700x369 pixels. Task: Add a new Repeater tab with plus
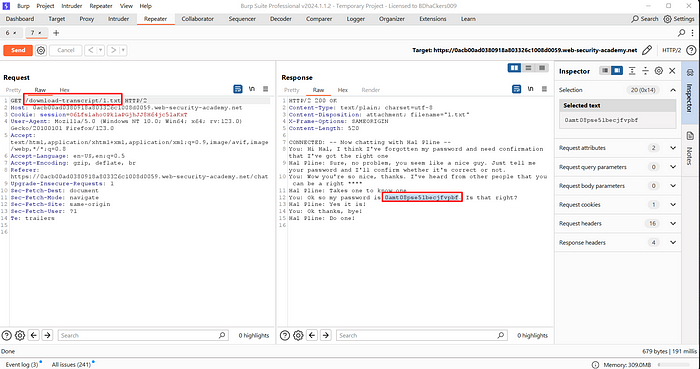[x=56, y=33]
